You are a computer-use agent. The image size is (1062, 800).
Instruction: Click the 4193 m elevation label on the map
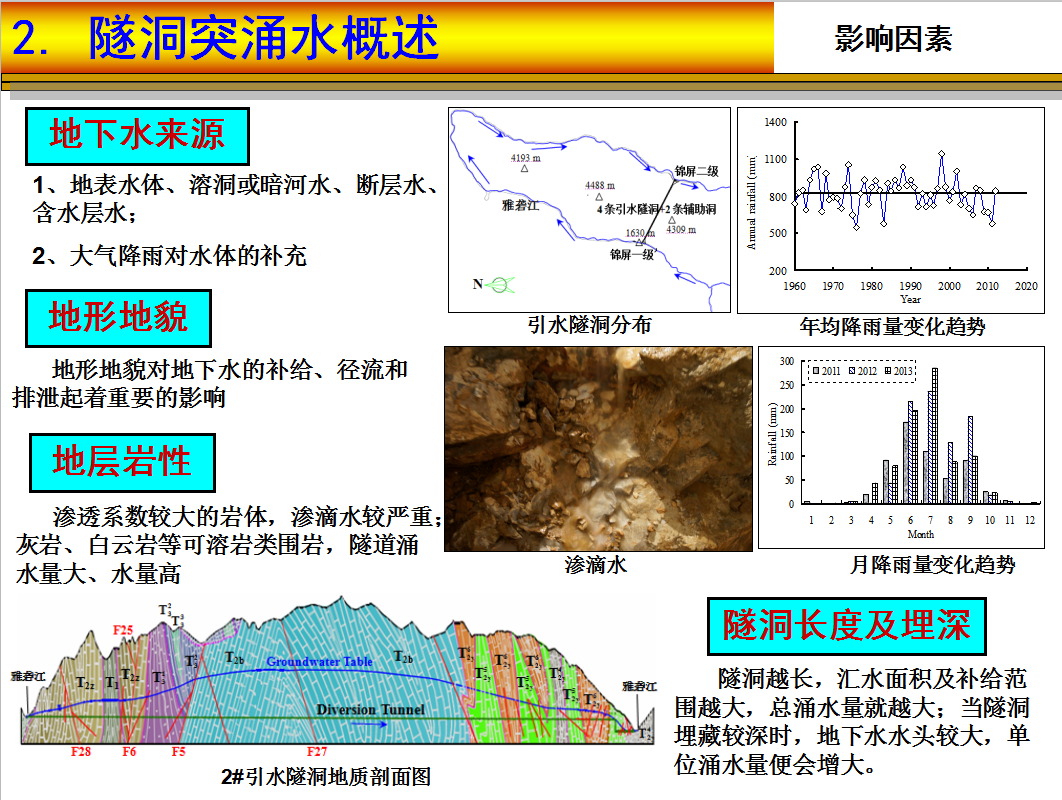click(x=526, y=158)
